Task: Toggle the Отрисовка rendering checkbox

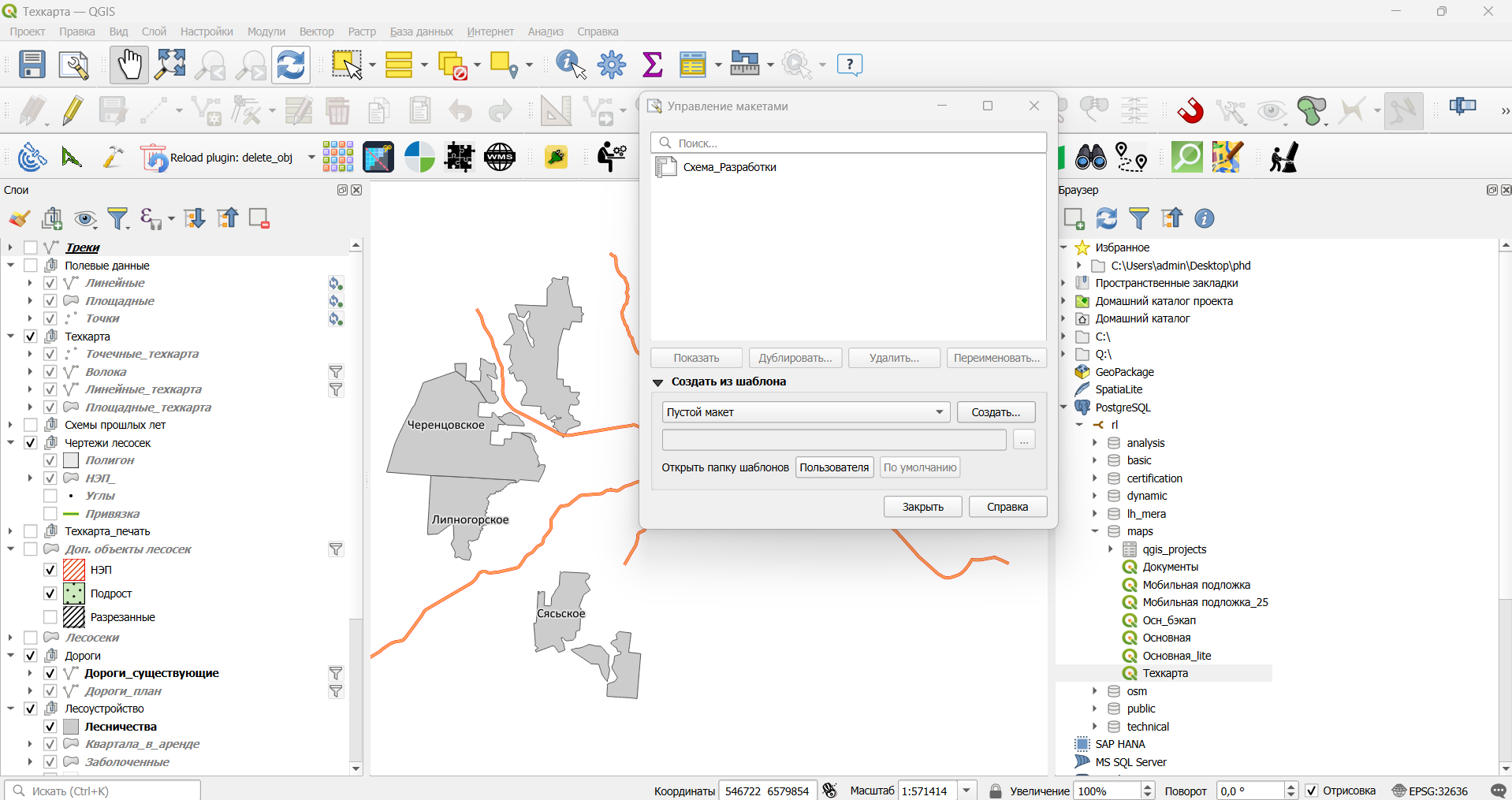Action: pos(1312,791)
